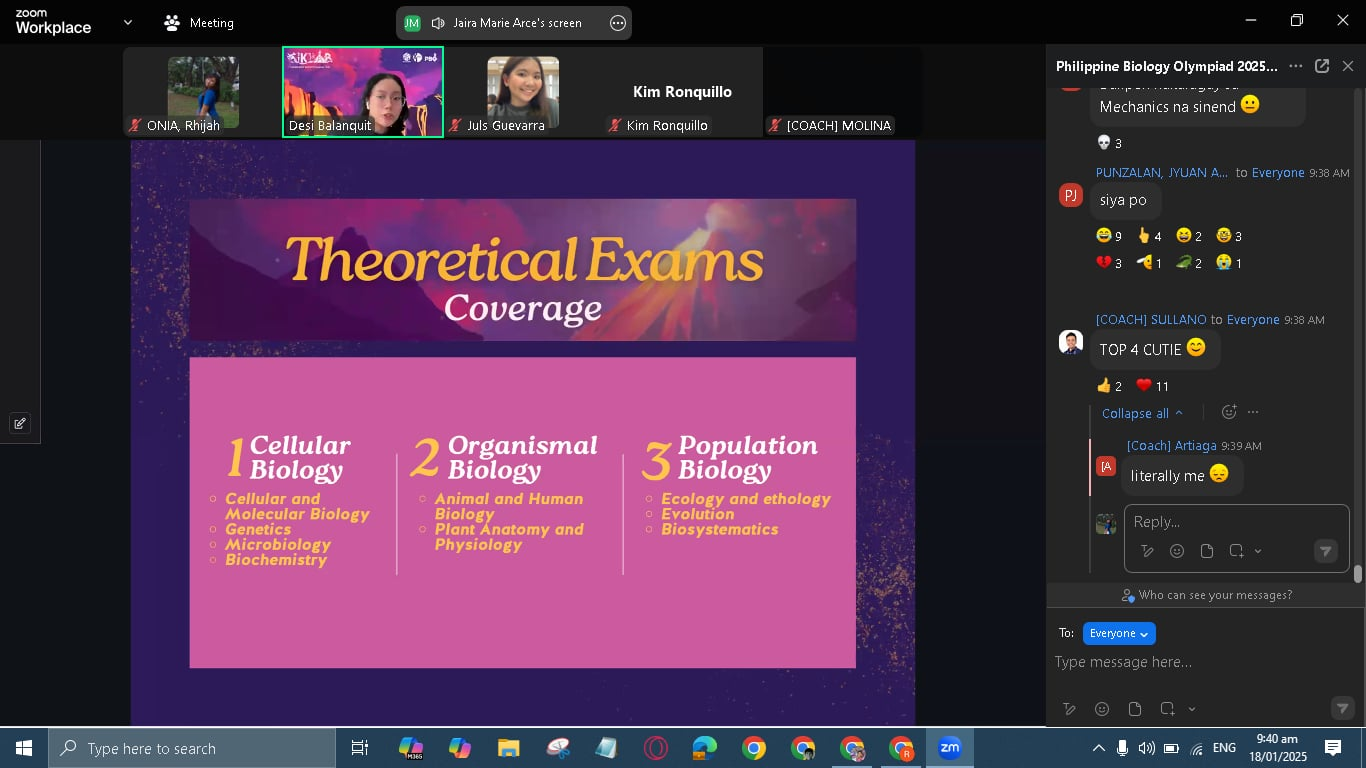Toggle the laughing-tears reaction with count 9
This screenshot has height=768, width=1366.
[x=1109, y=236]
